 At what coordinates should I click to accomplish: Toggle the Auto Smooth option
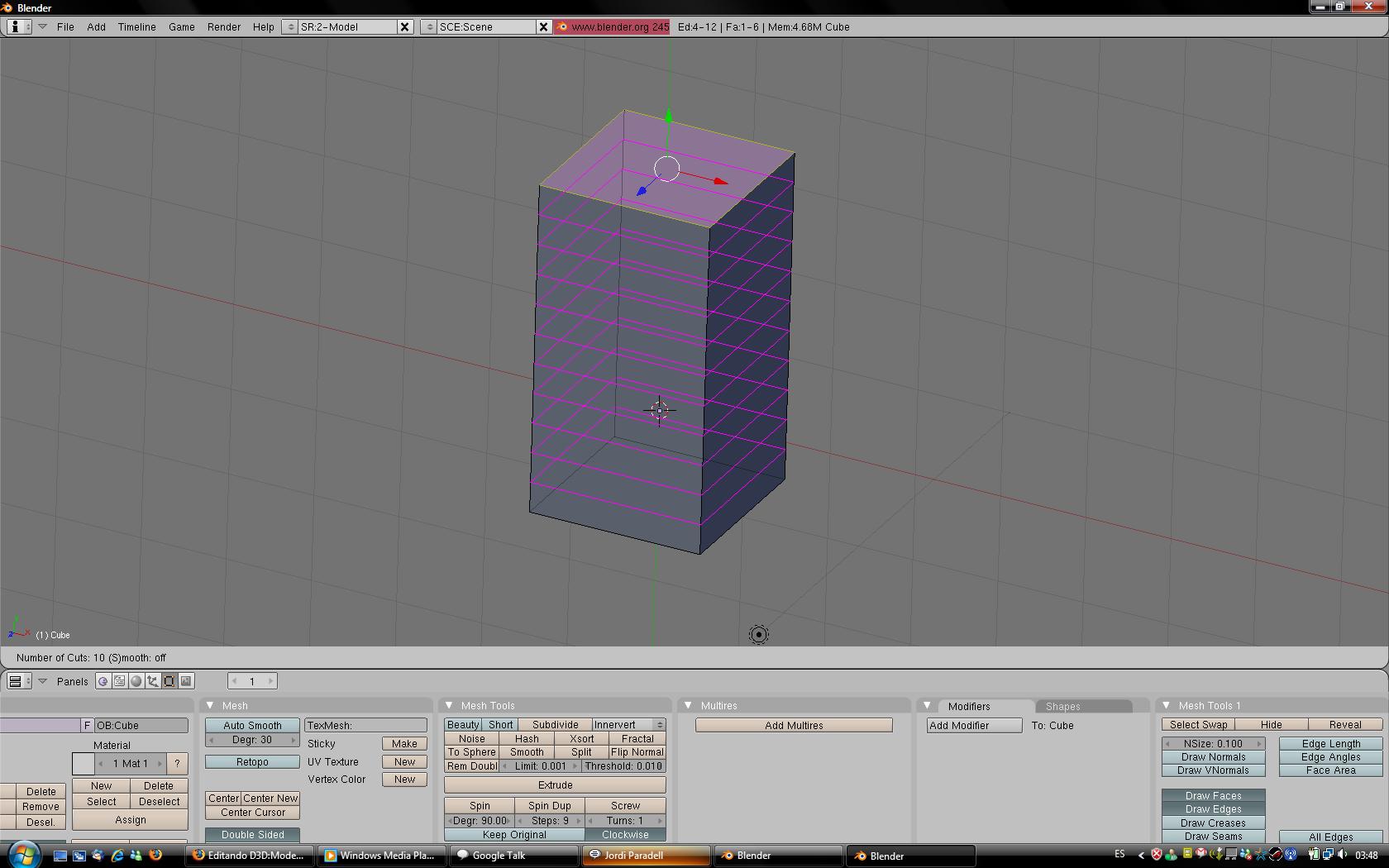[x=252, y=725]
